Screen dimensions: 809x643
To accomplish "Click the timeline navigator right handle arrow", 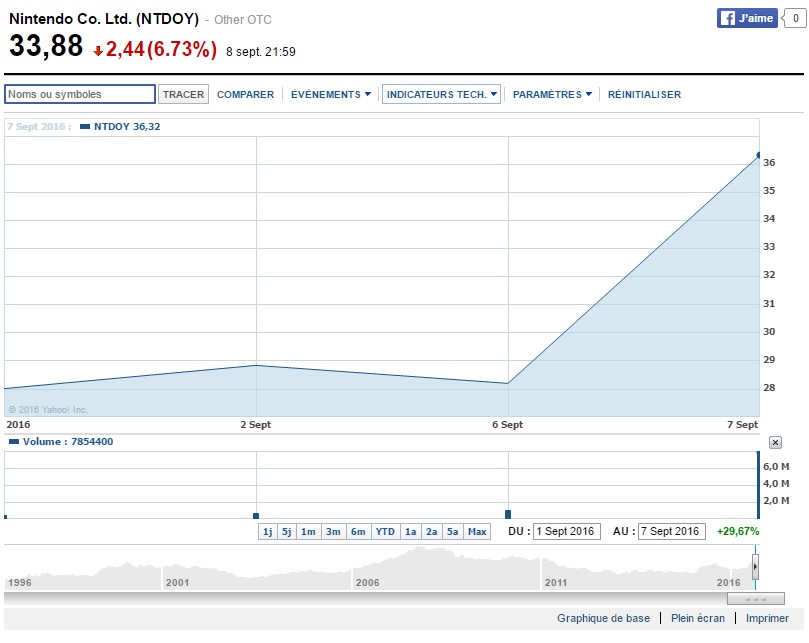I will tap(755, 567).
